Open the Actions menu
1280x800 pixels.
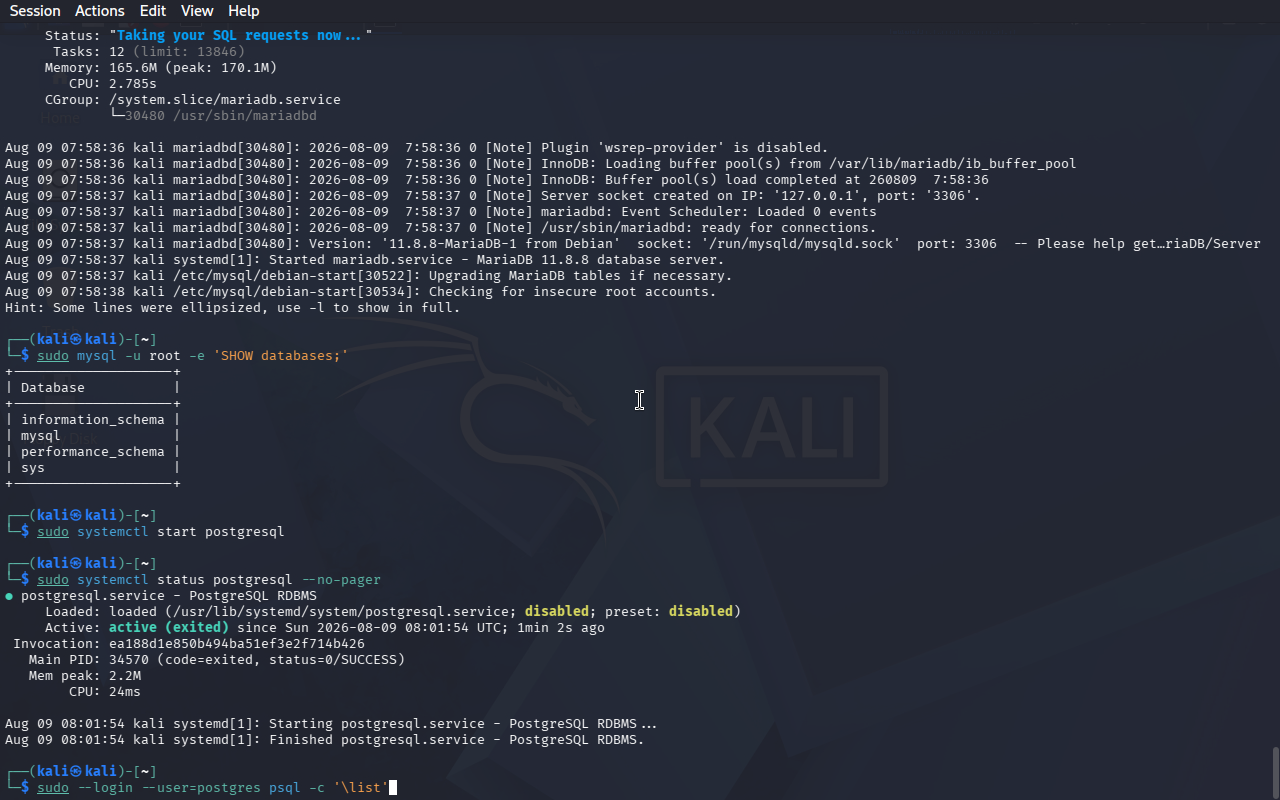click(100, 11)
